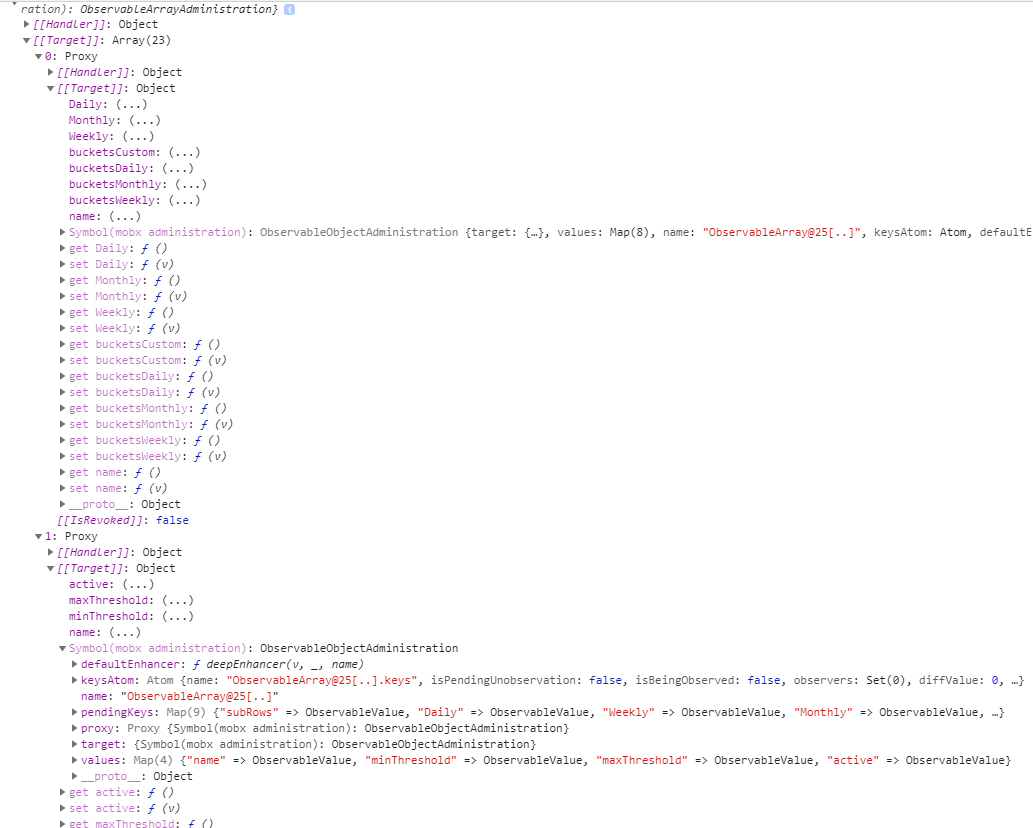Viewport: 1033px width, 828px height.
Task: Expand the get Monthly getter
Action: pos(63,280)
